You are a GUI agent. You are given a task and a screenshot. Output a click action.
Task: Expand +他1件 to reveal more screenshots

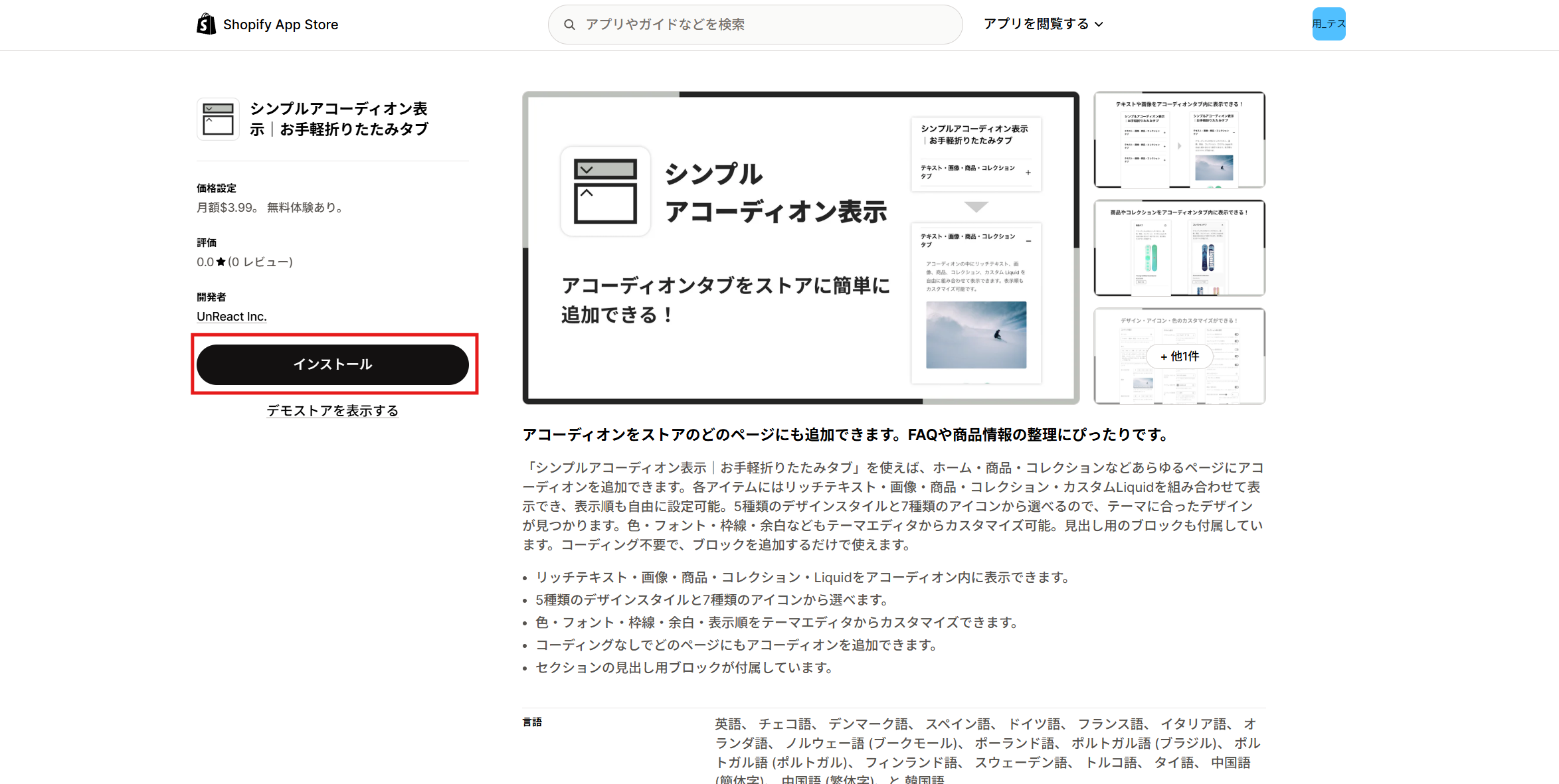[1178, 356]
